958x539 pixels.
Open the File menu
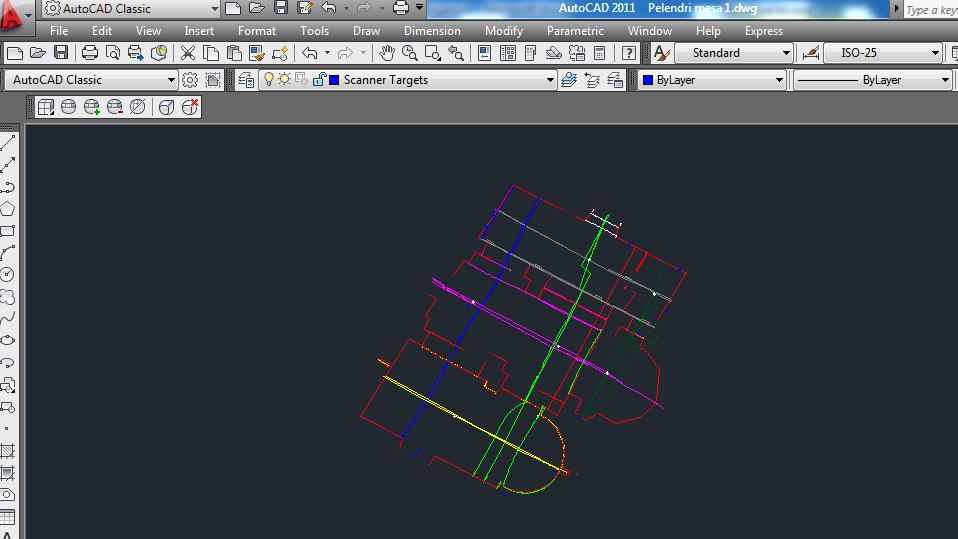[x=59, y=31]
